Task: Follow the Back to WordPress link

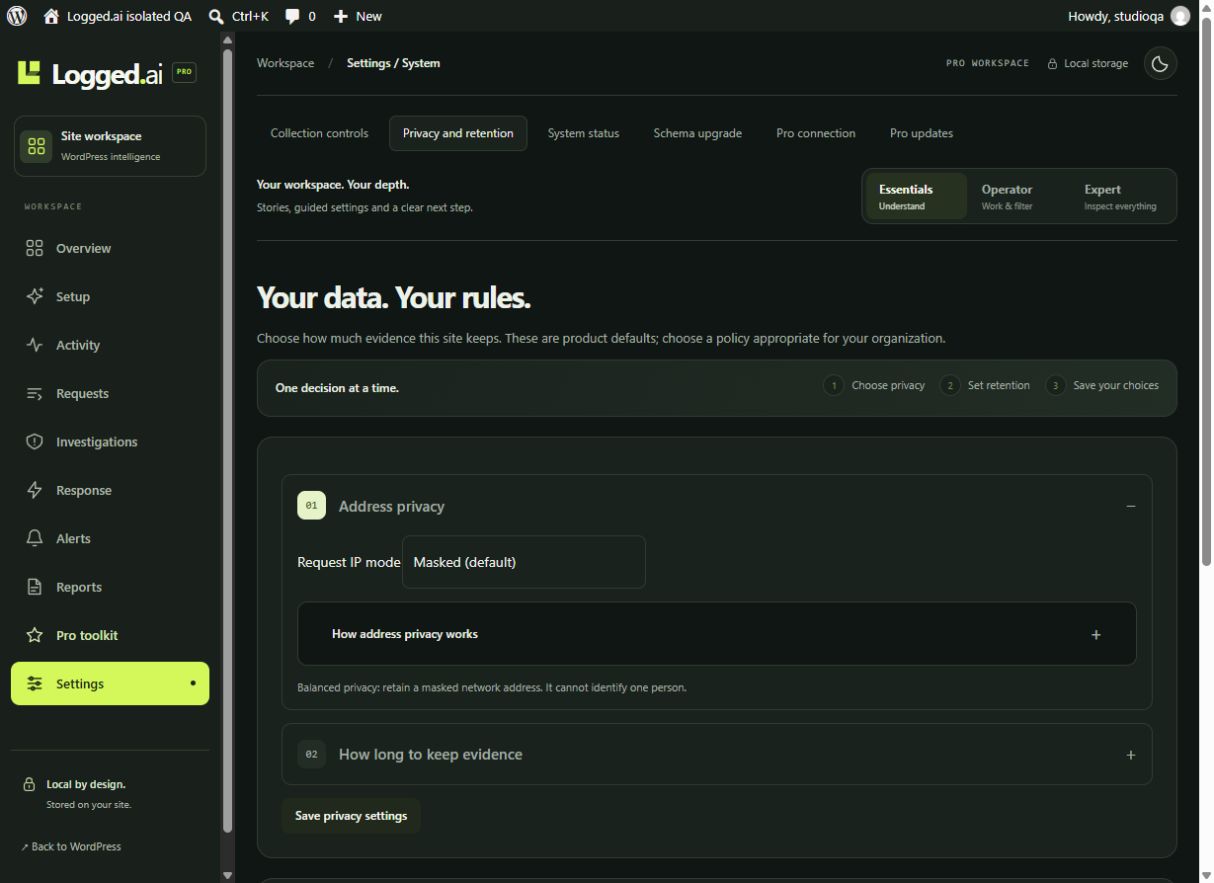Action: (x=71, y=847)
